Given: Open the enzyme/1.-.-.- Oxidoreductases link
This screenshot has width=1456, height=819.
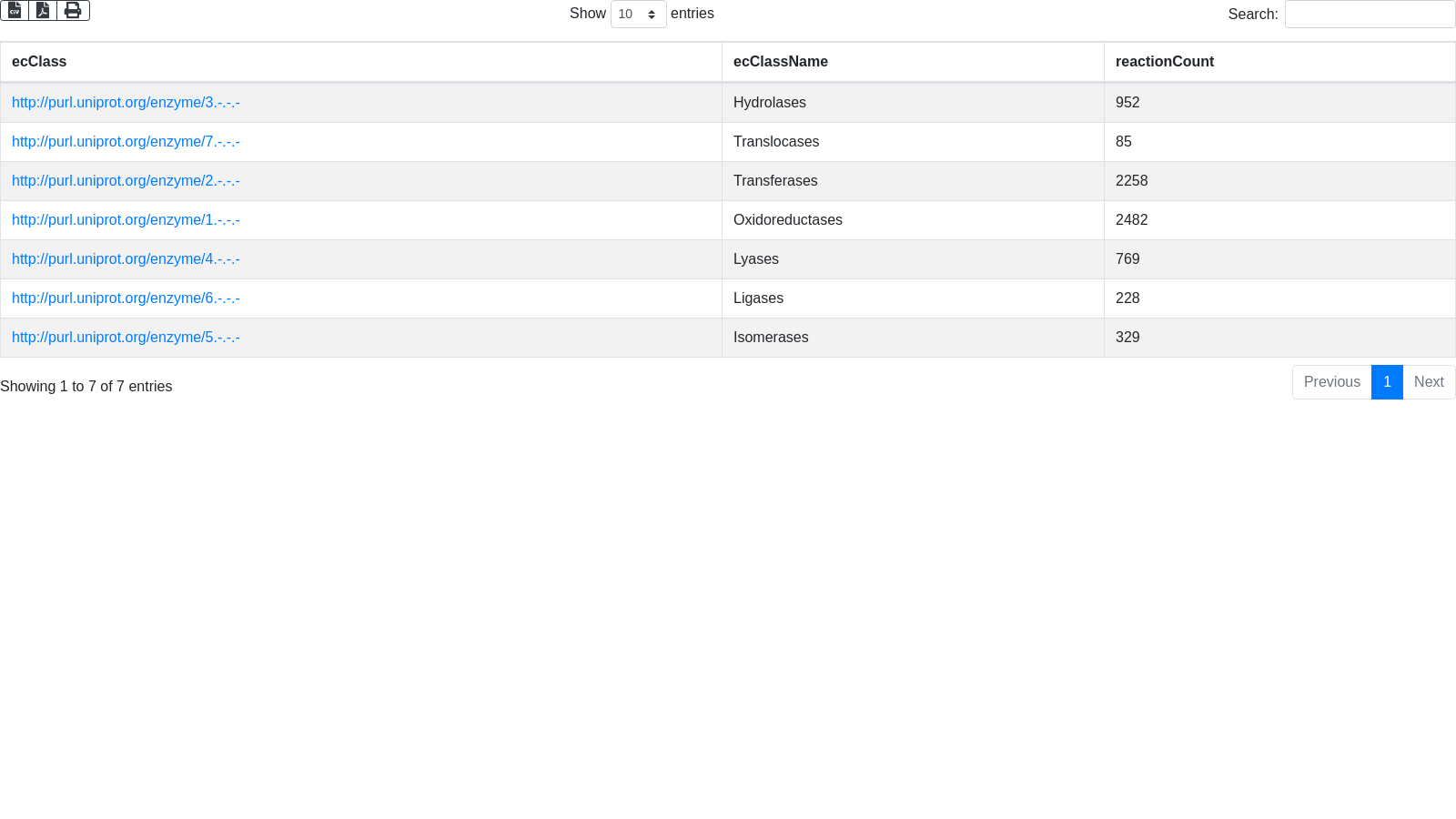Looking at the screenshot, I should [x=126, y=220].
